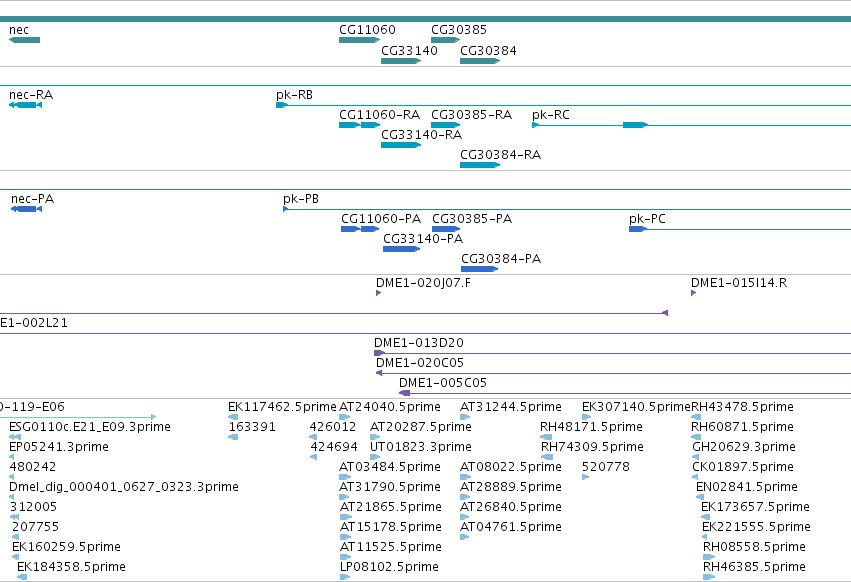Screen dimensions: 851x582
Task: Select the nec gene feature
Action: coord(24,40)
